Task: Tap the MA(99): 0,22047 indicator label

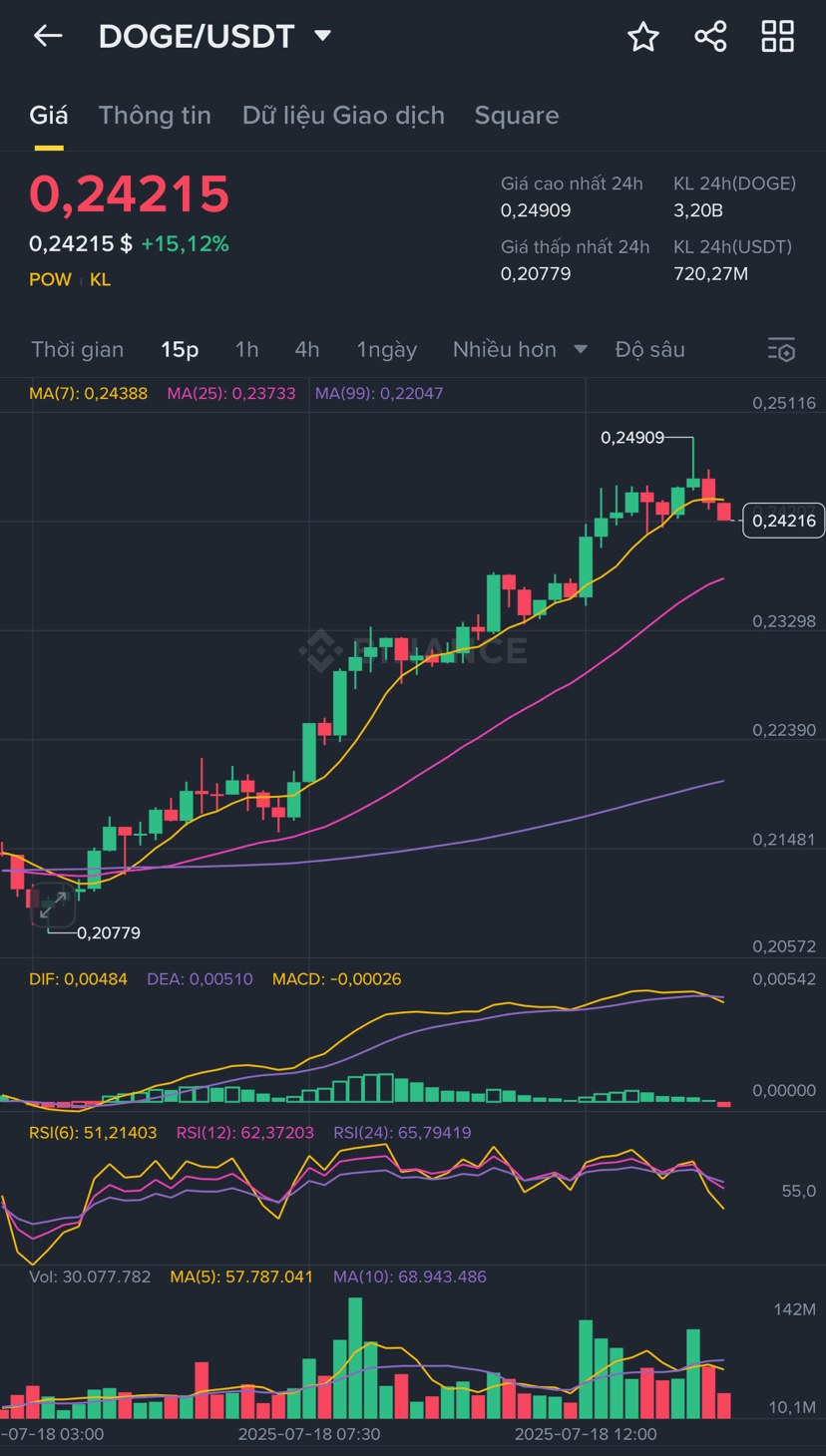Action: [x=379, y=393]
